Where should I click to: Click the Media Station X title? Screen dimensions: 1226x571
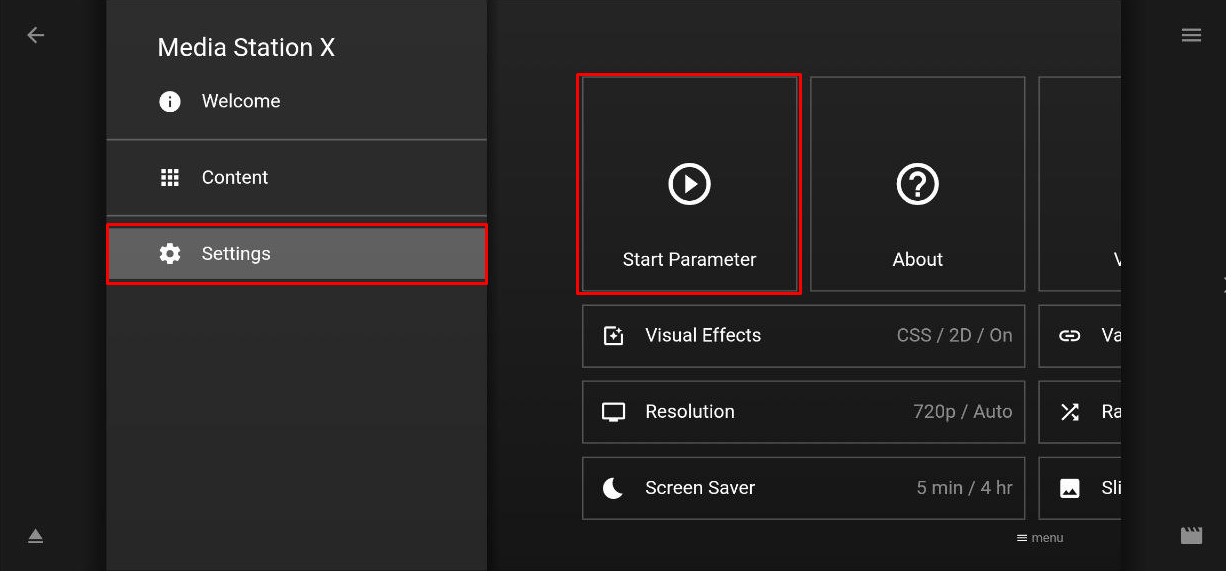click(246, 47)
